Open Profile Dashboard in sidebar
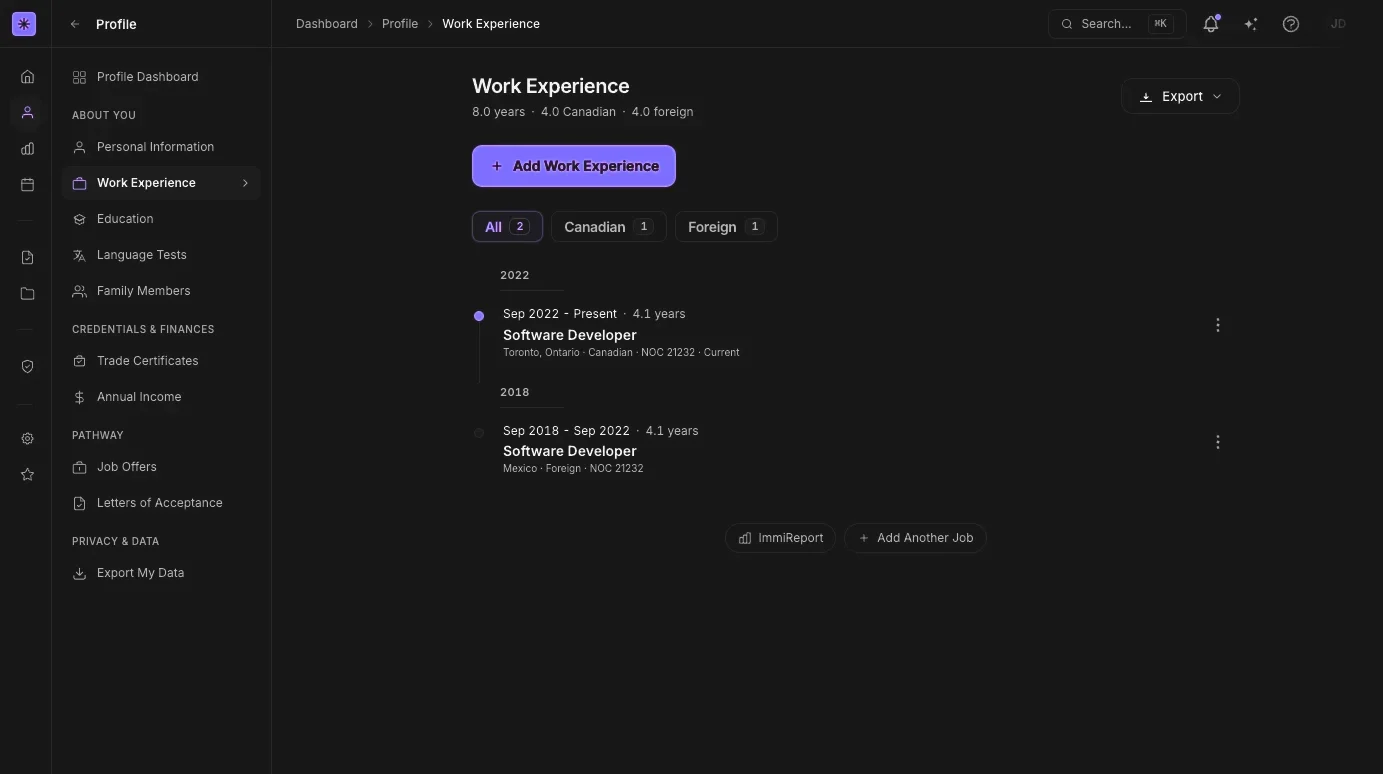 [x=161, y=77]
